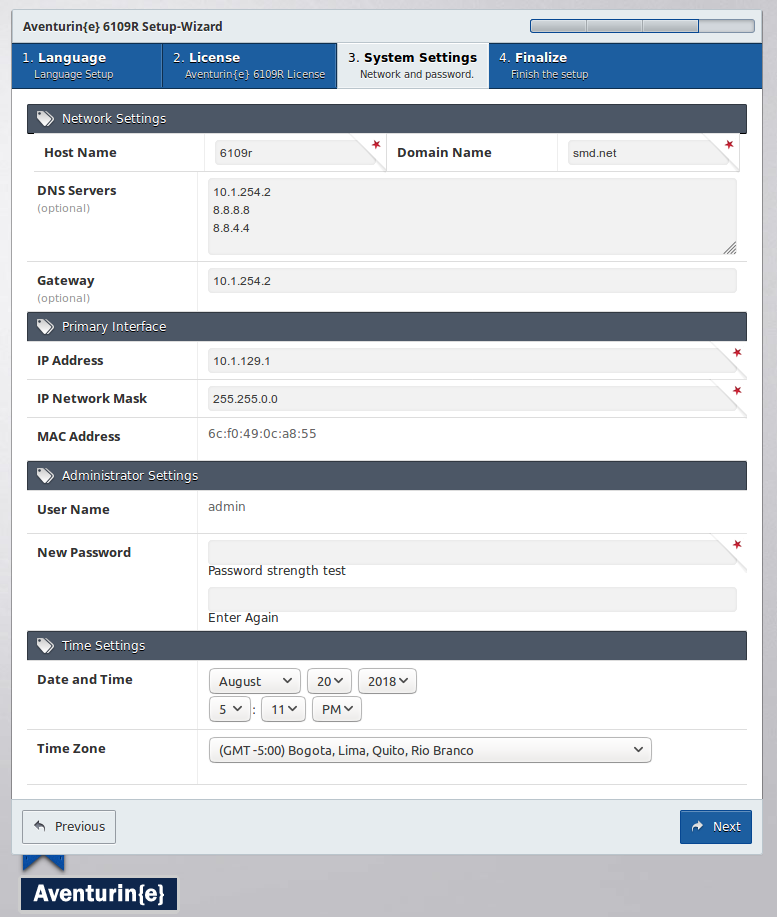Click in the Gateway field

[x=472, y=281]
